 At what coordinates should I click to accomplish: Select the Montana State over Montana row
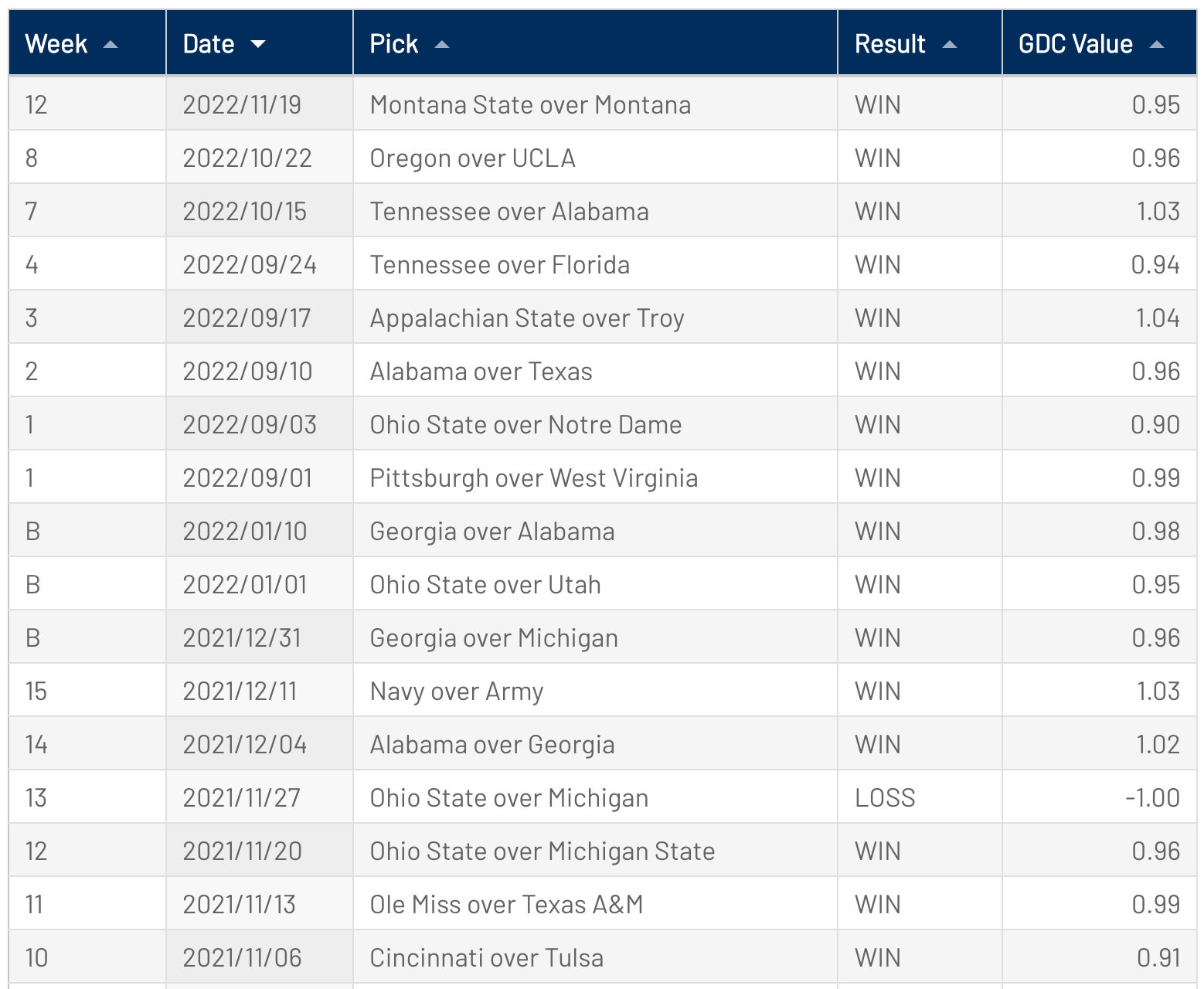tap(530, 104)
